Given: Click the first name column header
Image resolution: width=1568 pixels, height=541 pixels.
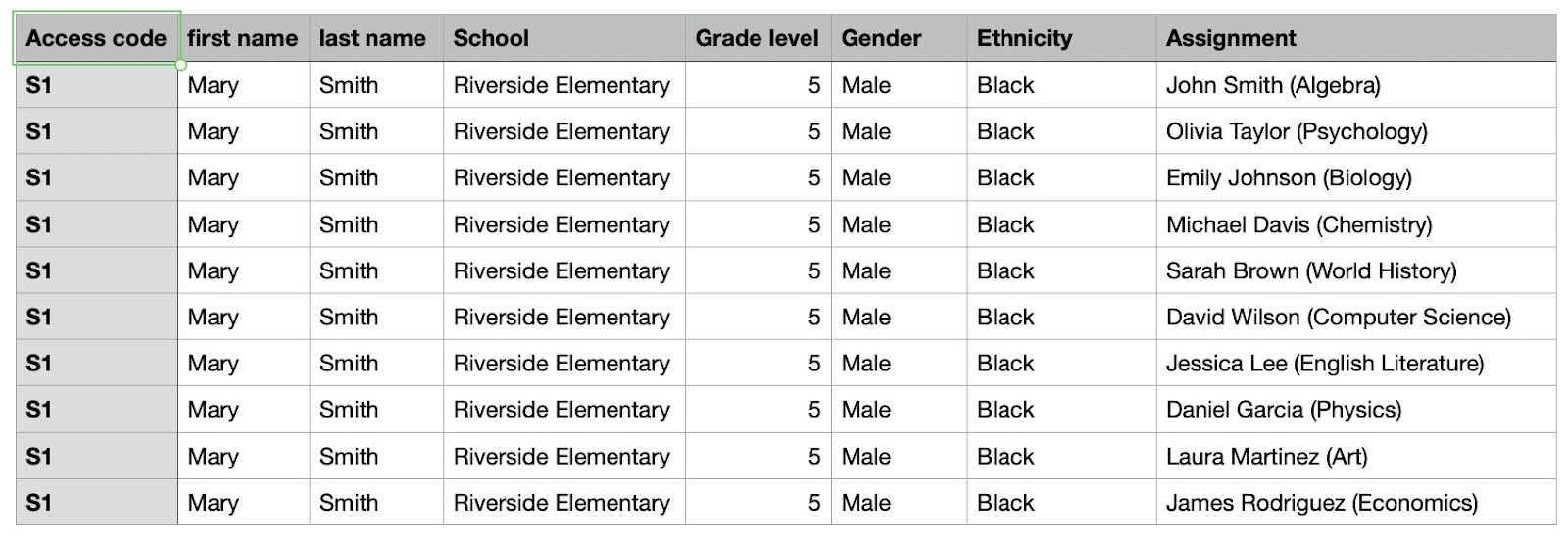Looking at the screenshot, I should (243, 38).
